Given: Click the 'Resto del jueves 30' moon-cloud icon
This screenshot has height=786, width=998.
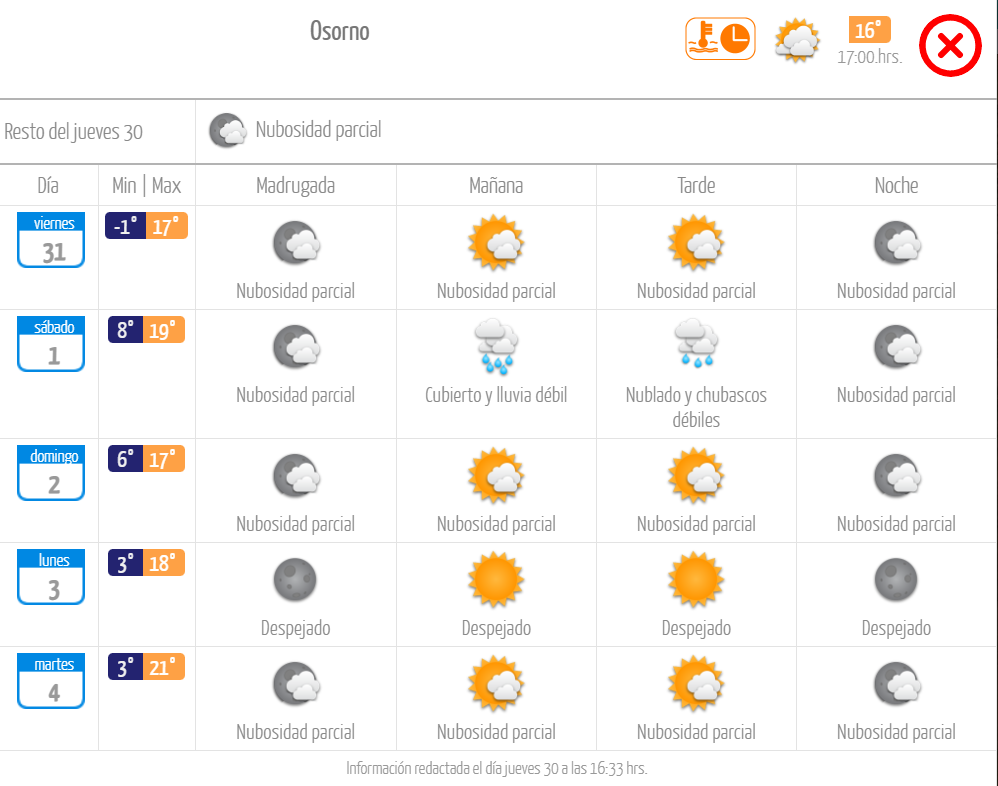Looking at the screenshot, I should (x=228, y=130).
